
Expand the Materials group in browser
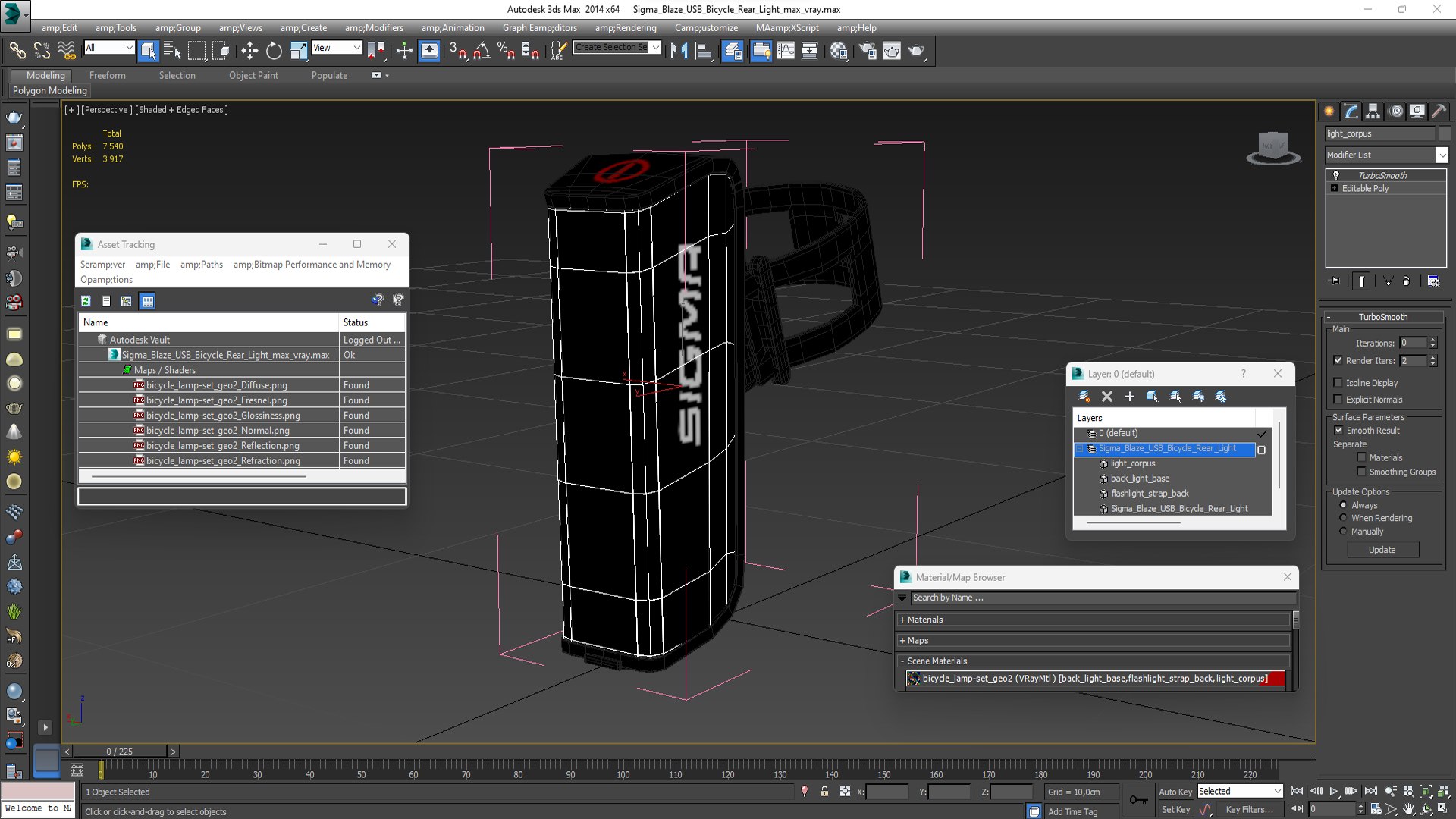pos(902,620)
